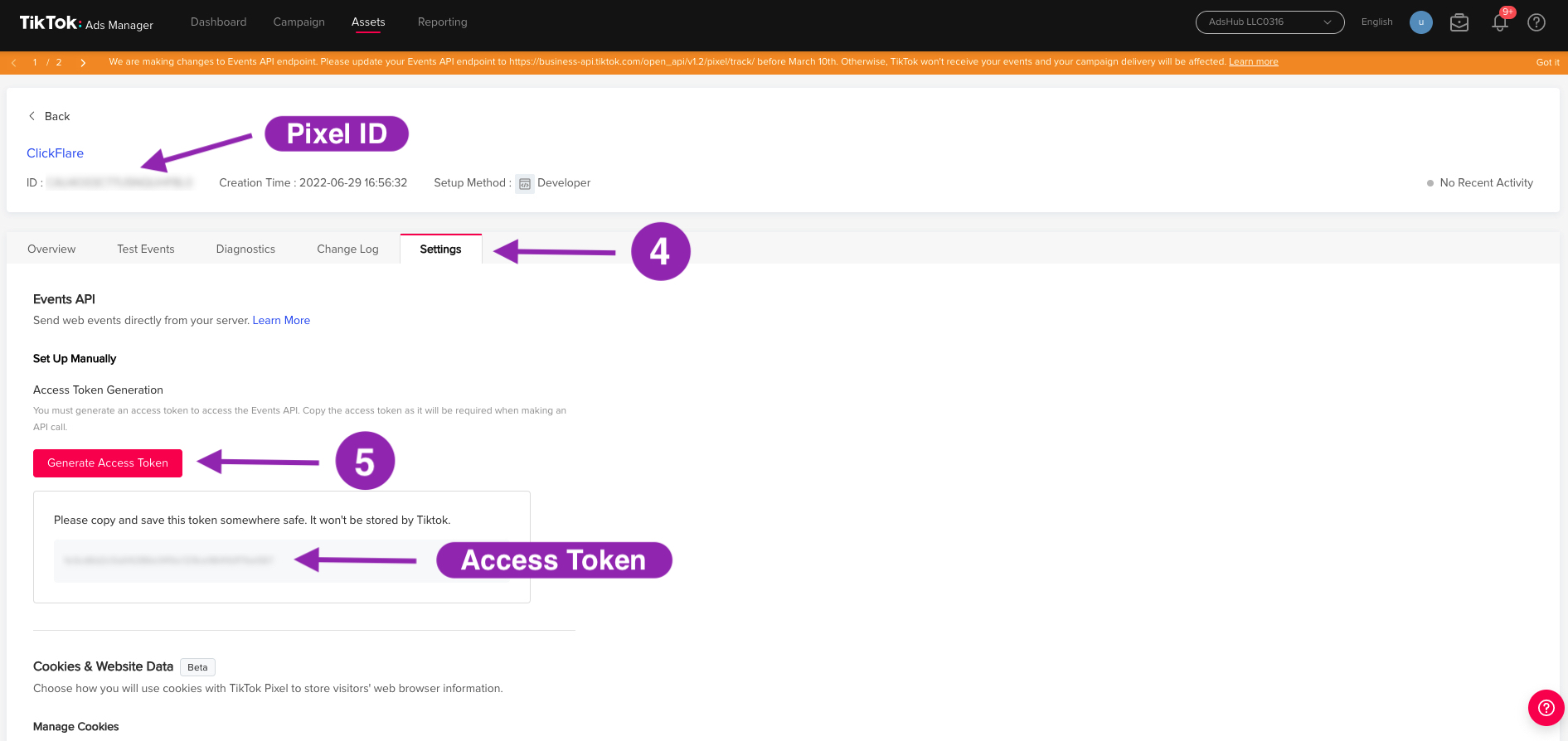Click the blurred access token field
The width and height of the screenshot is (1568, 741).
tap(282, 561)
